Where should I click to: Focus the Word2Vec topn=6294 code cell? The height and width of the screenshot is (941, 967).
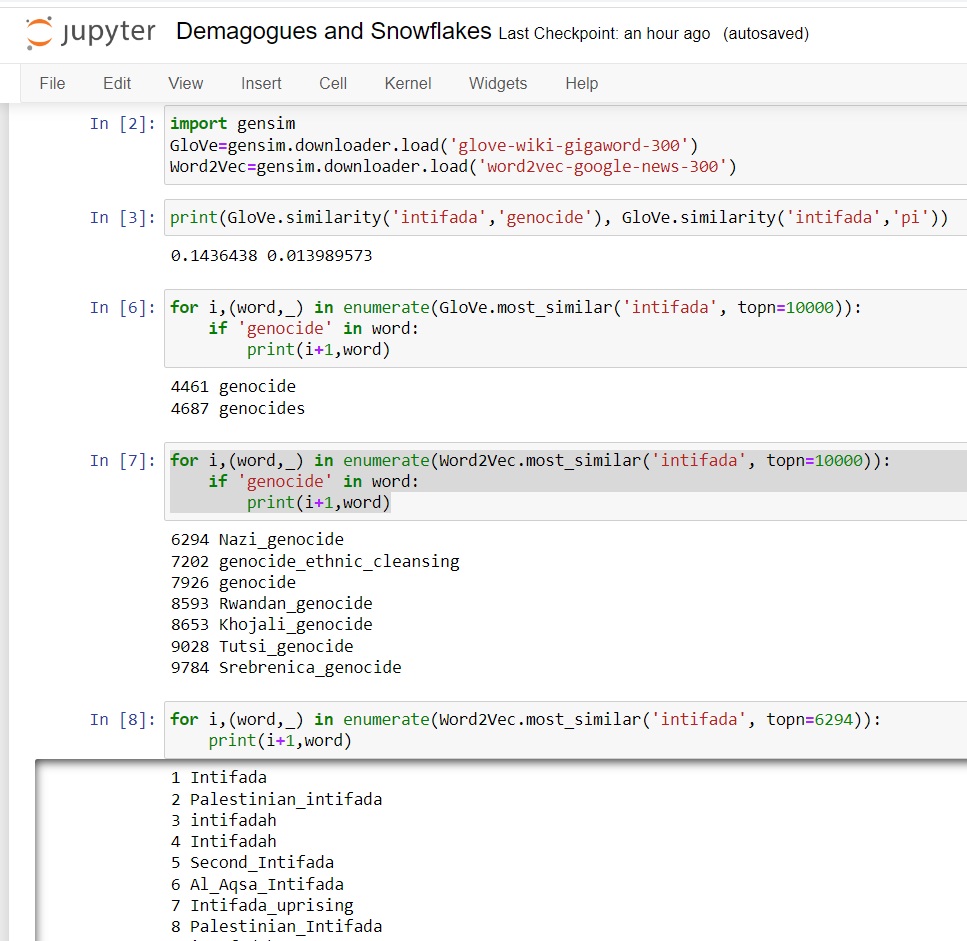[x=560, y=730]
